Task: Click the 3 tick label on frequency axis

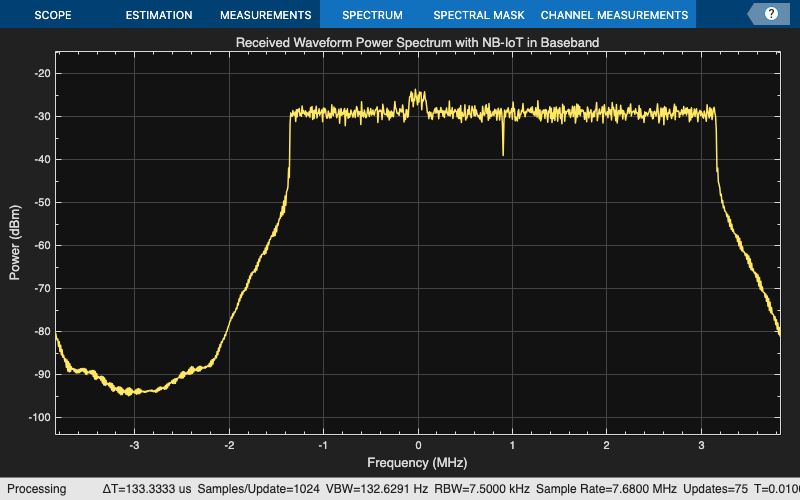Action: point(701,445)
